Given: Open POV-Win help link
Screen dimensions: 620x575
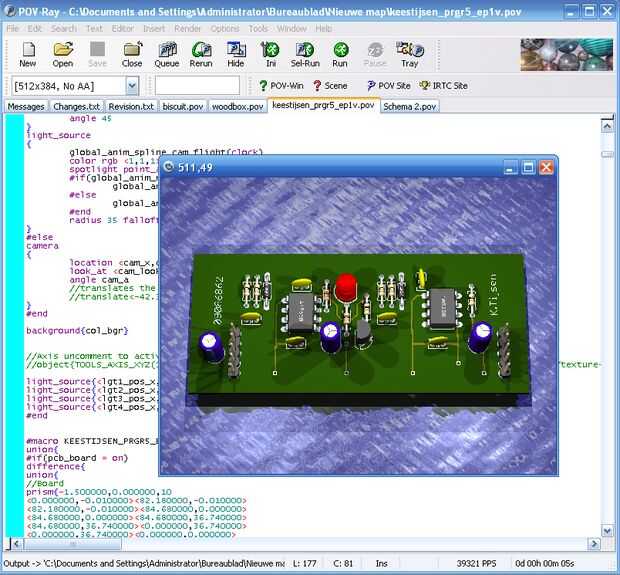Looking at the screenshot, I should 281,85.
